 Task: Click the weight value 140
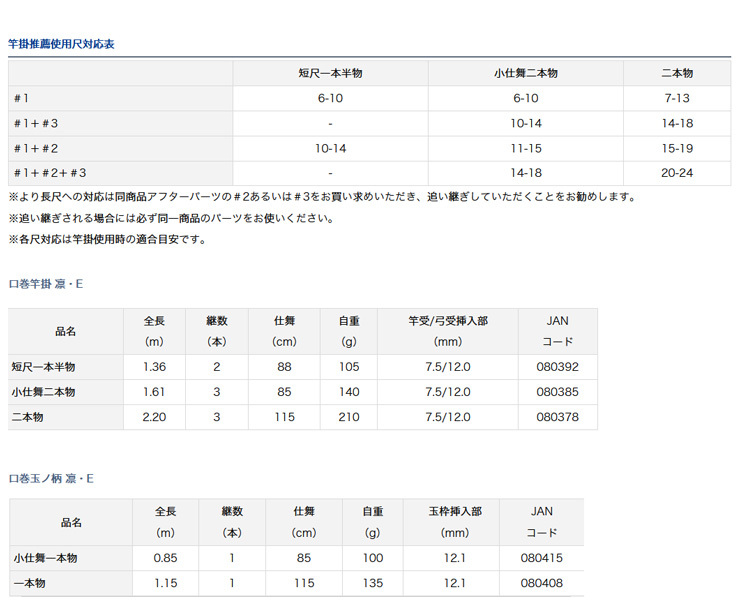click(x=349, y=392)
